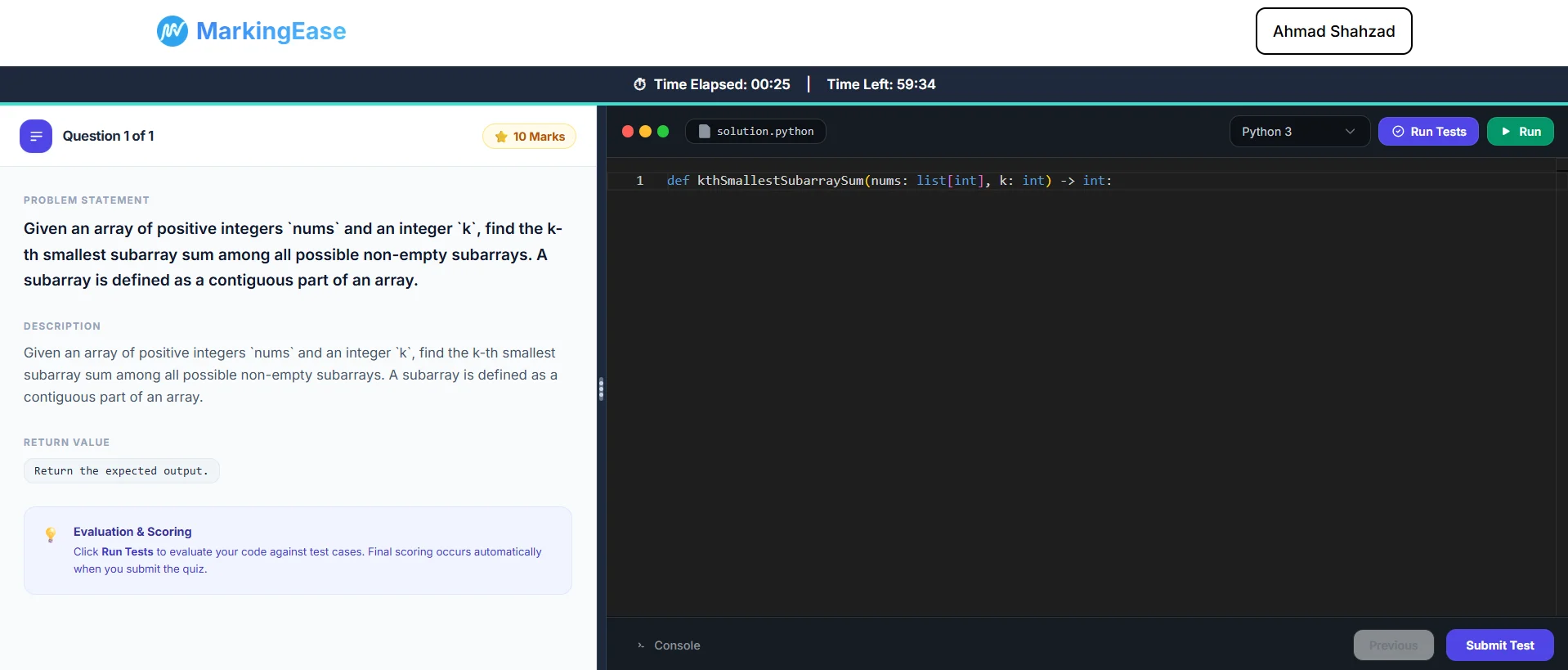Viewport: 1568px width, 670px height.
Task: Select the solution.python file tab
Action: pos(755,131)
